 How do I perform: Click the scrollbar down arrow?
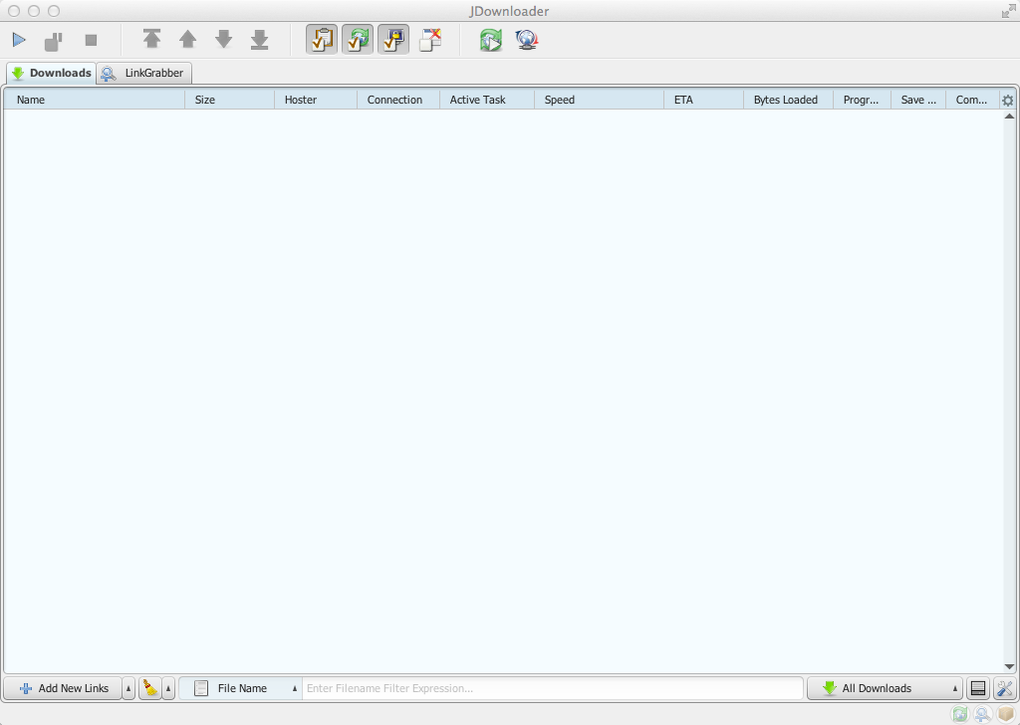(x=1009, y=666)
